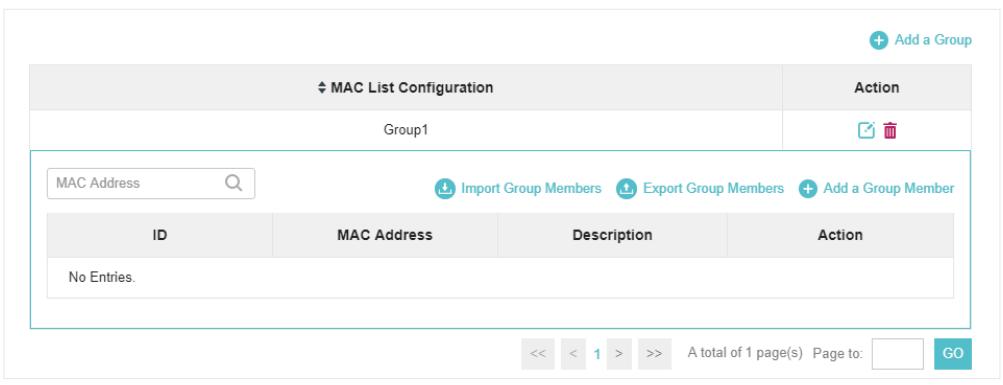The width and height of the screenshot is (1003, 385).
Task: Click 'A total of 1 page(s)' text
Action: tap(745, 353)
